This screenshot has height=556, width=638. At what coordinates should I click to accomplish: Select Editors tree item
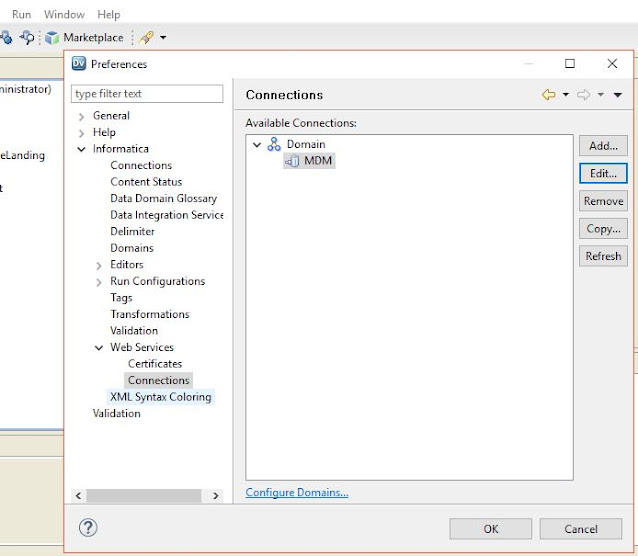(x=127, y=265)
